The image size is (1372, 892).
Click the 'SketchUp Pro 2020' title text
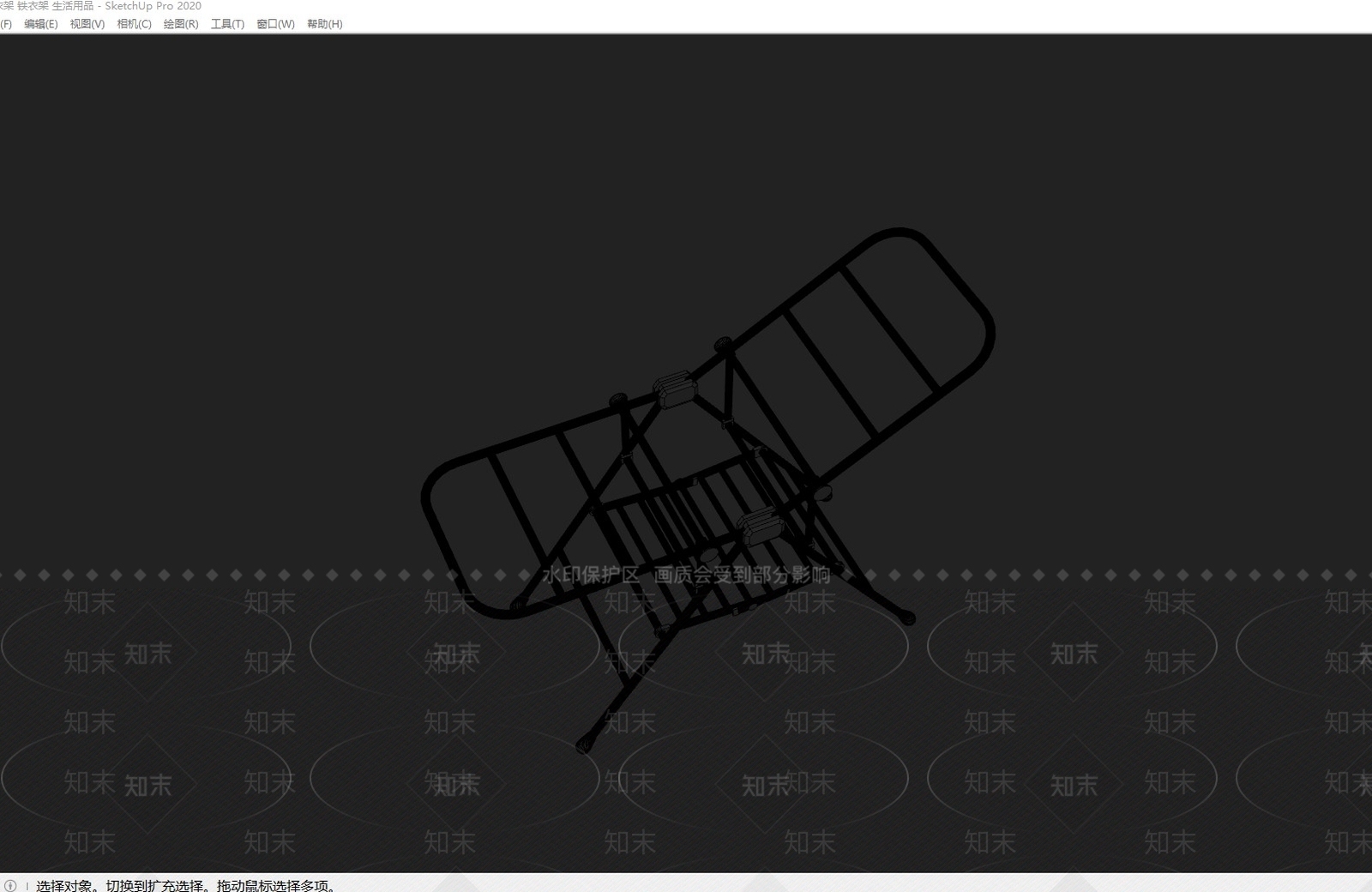(x=153, y=6)
